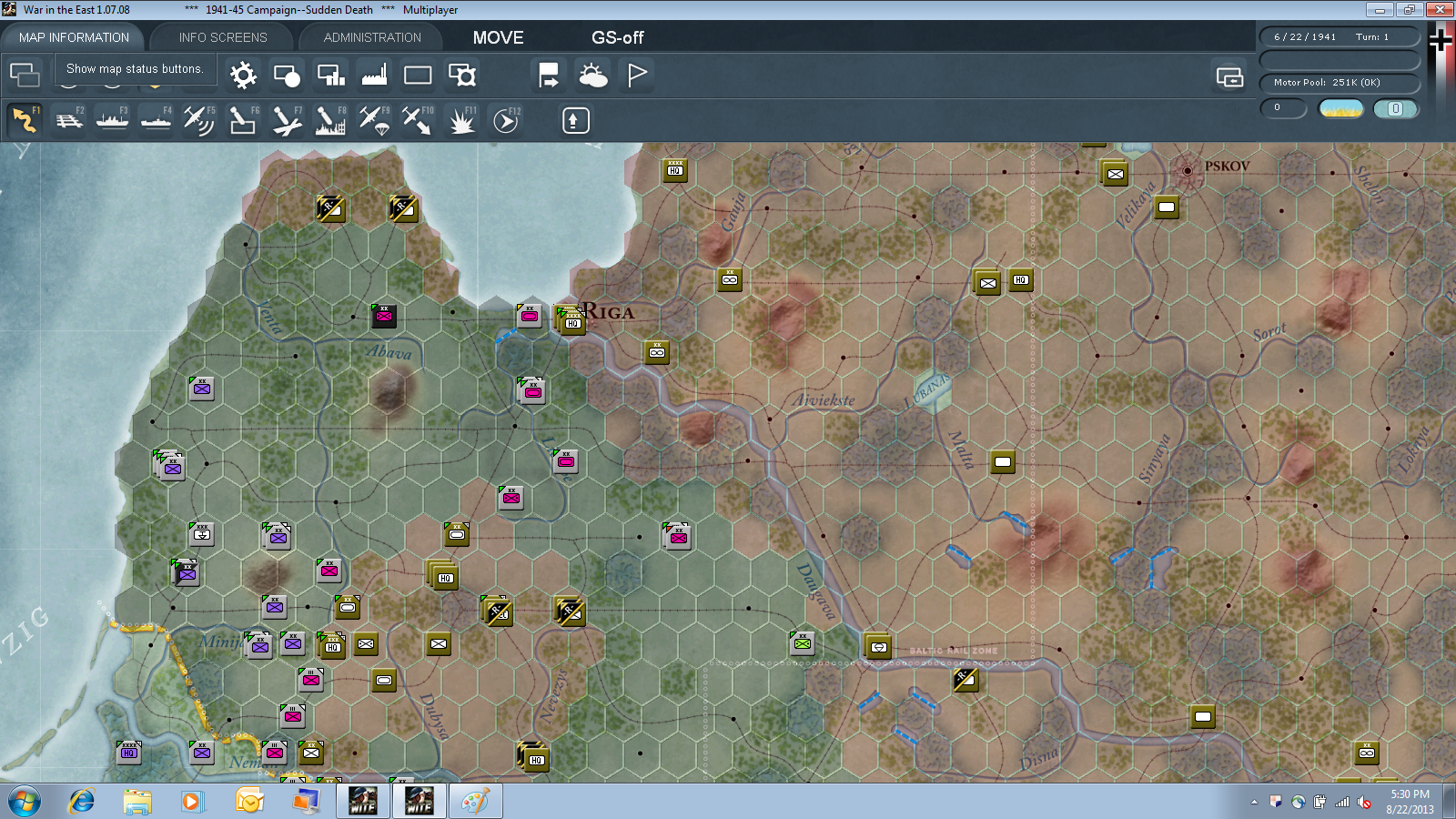Open Windows Media Player from taskbar
This screenshot has width=1456, height=819.
point(192,802)
